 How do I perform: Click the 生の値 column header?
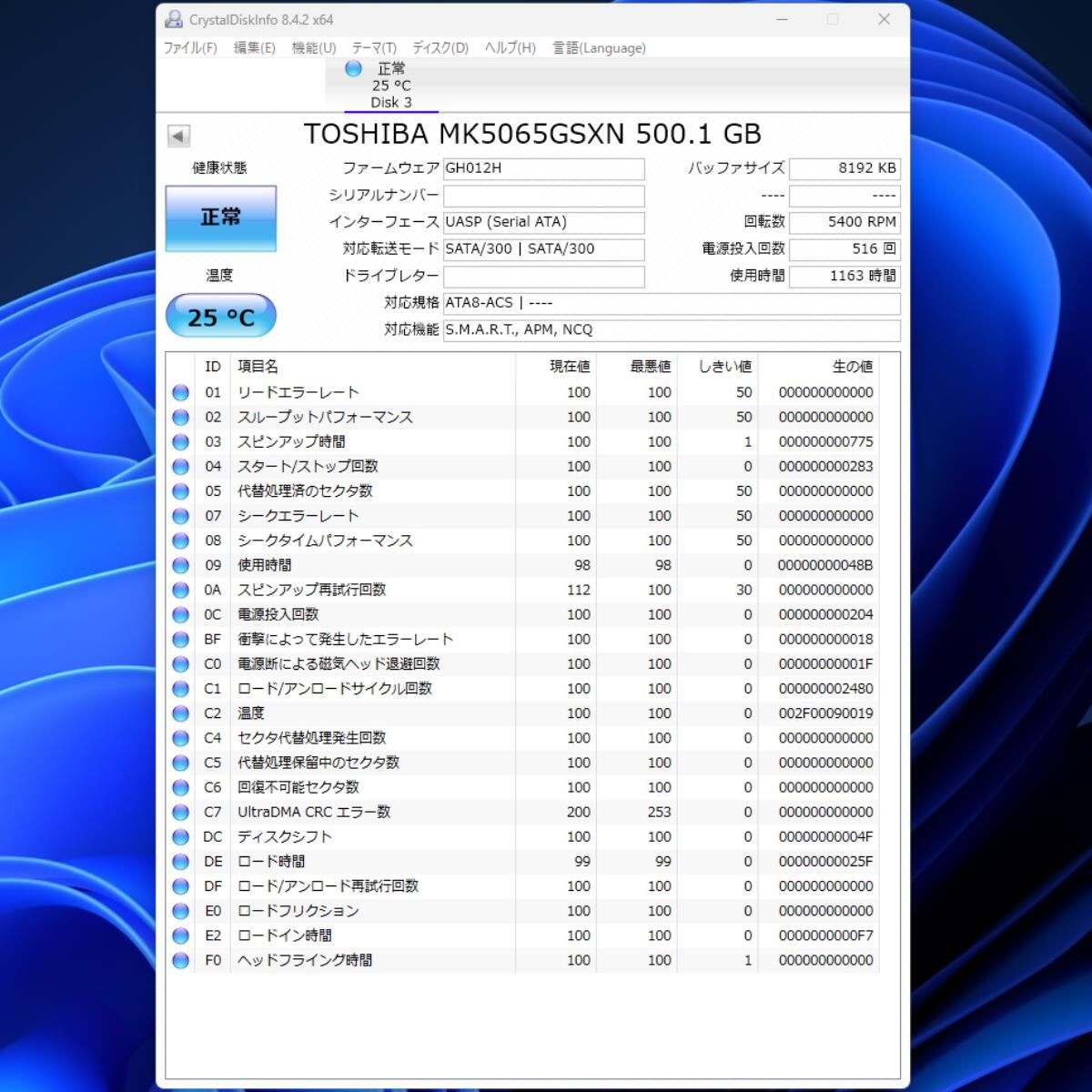click(852, 367)
